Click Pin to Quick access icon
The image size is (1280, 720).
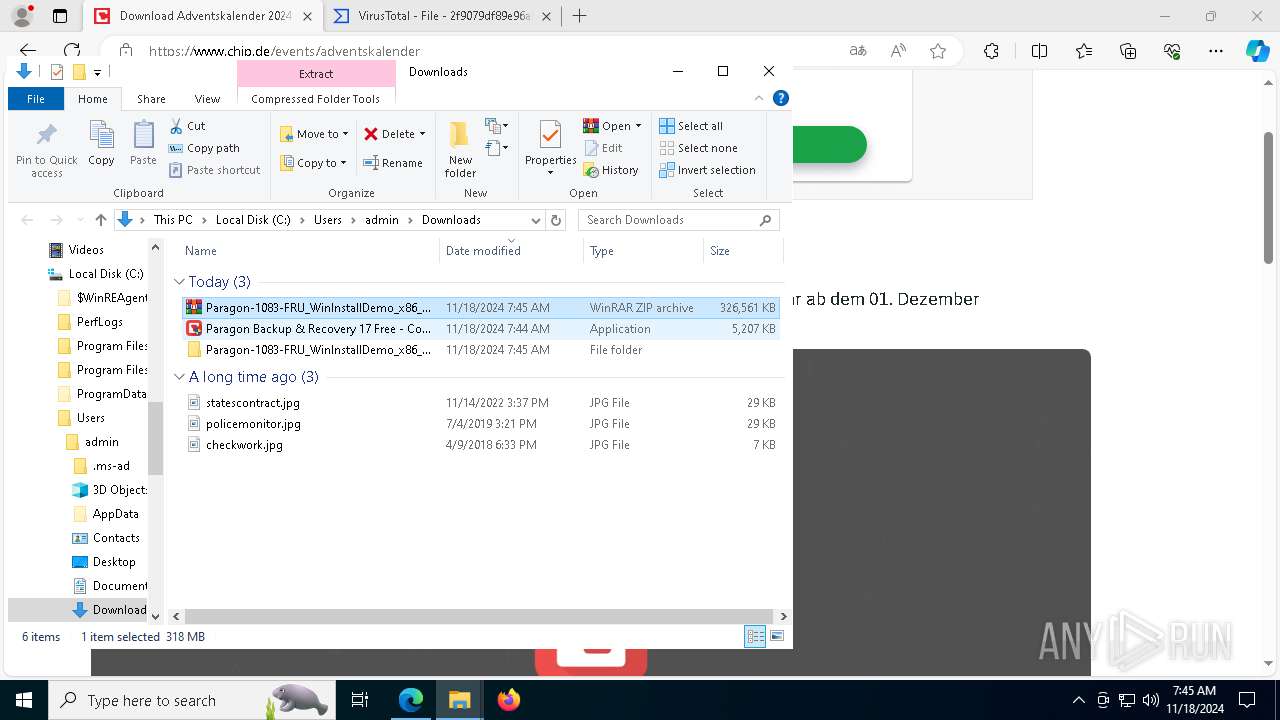click(46, 151)
